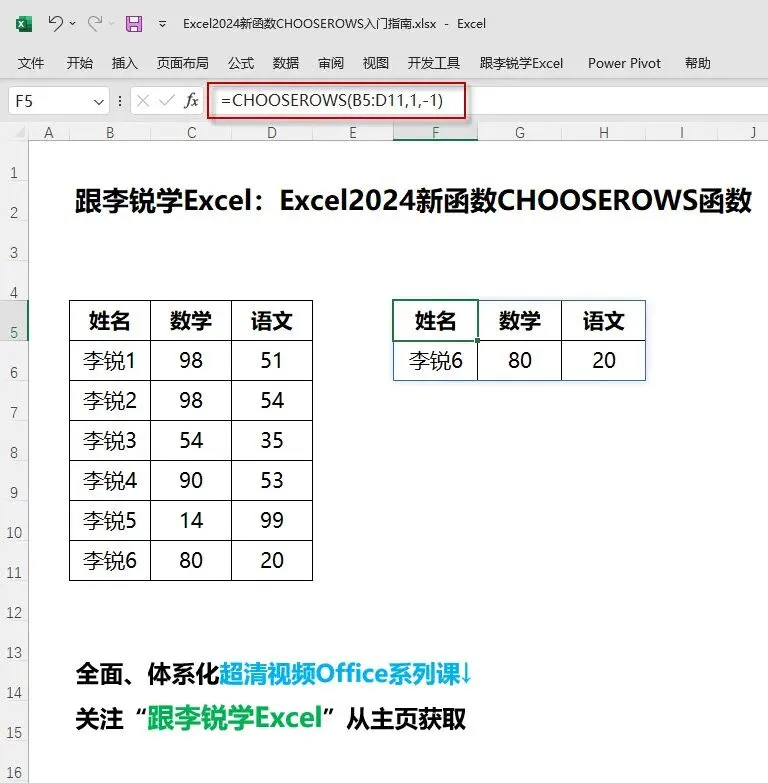The height and width of the screenshot is (783, 768).
Task: Click the Excel application icon
Action: (x=23, y=23)
